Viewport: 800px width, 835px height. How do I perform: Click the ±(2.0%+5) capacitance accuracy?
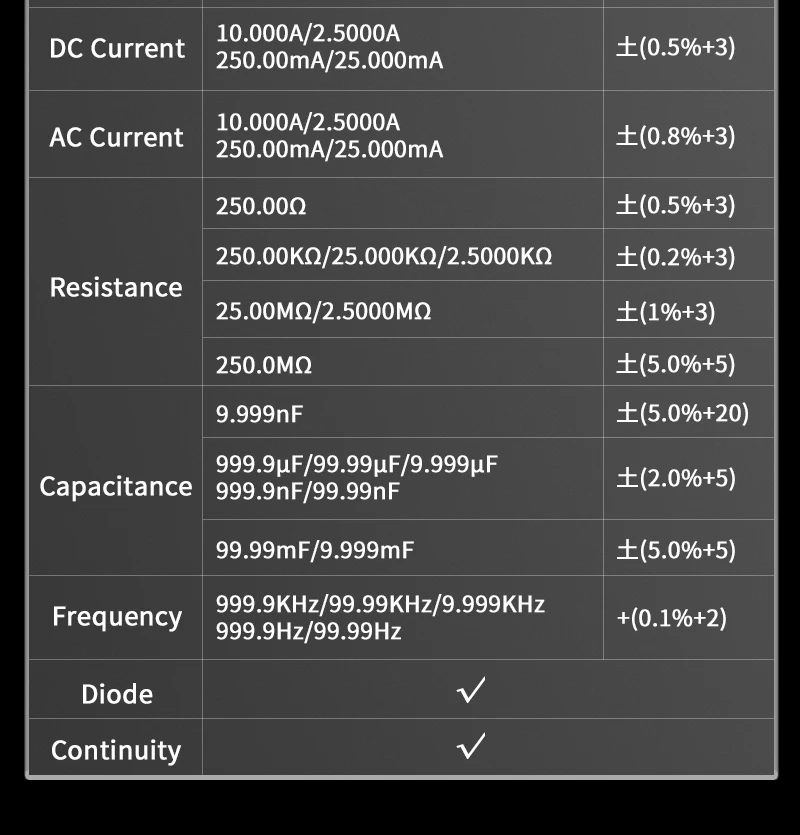(x=676, y=478)
